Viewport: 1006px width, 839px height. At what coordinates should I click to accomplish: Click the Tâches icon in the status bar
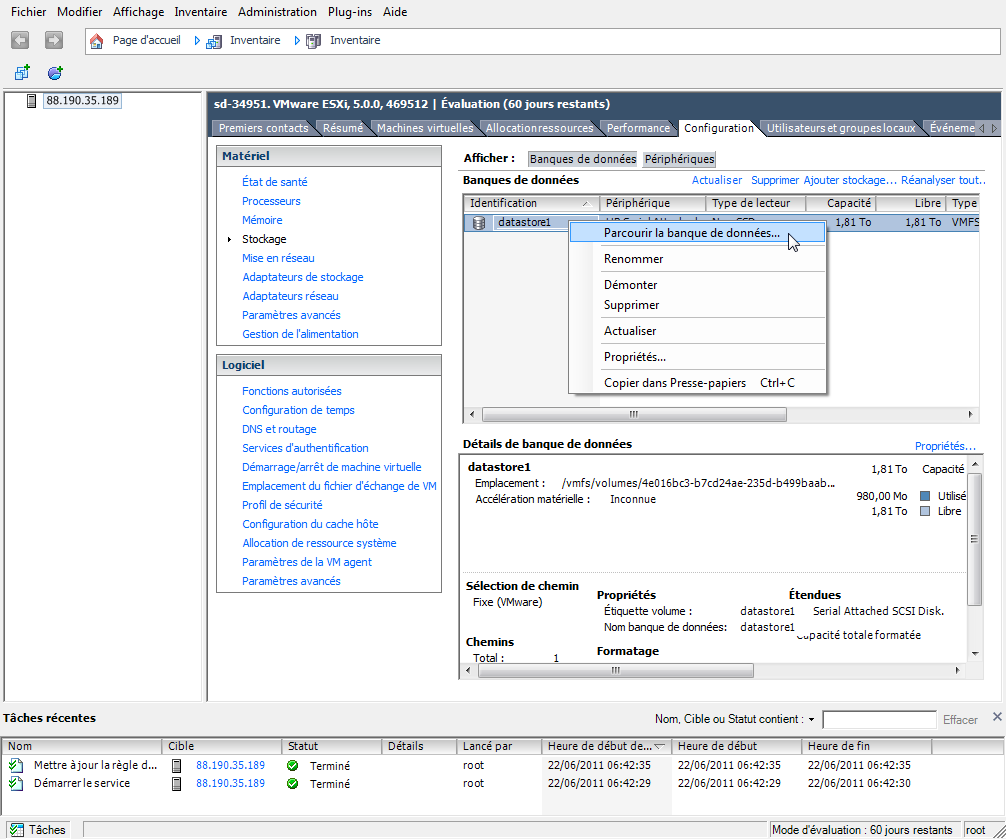click(x=17, y=830)
